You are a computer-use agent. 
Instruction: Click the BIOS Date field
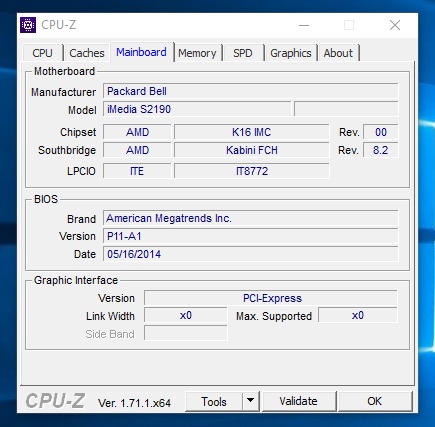tap(250, 254)
